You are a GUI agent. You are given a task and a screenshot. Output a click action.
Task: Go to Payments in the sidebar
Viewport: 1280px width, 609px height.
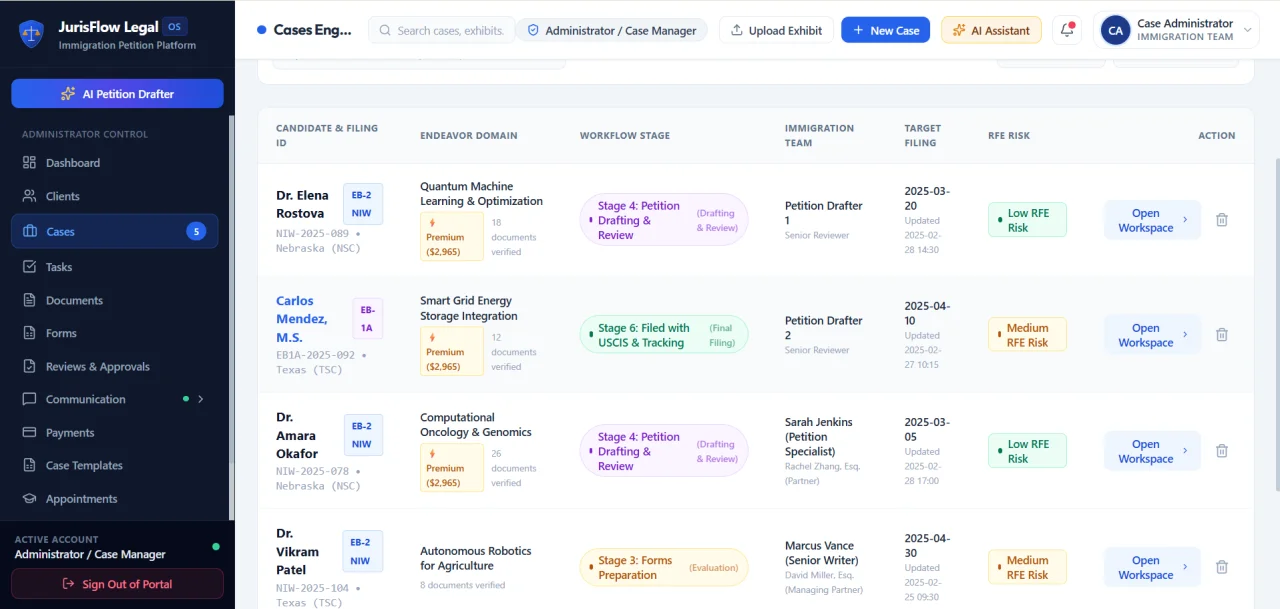pos(115,432)
